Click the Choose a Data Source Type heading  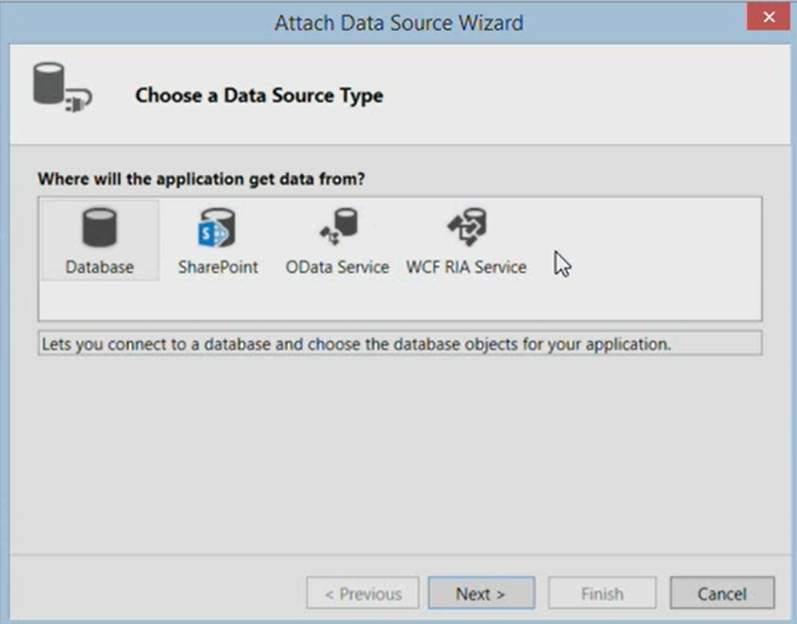pos(259,95)
